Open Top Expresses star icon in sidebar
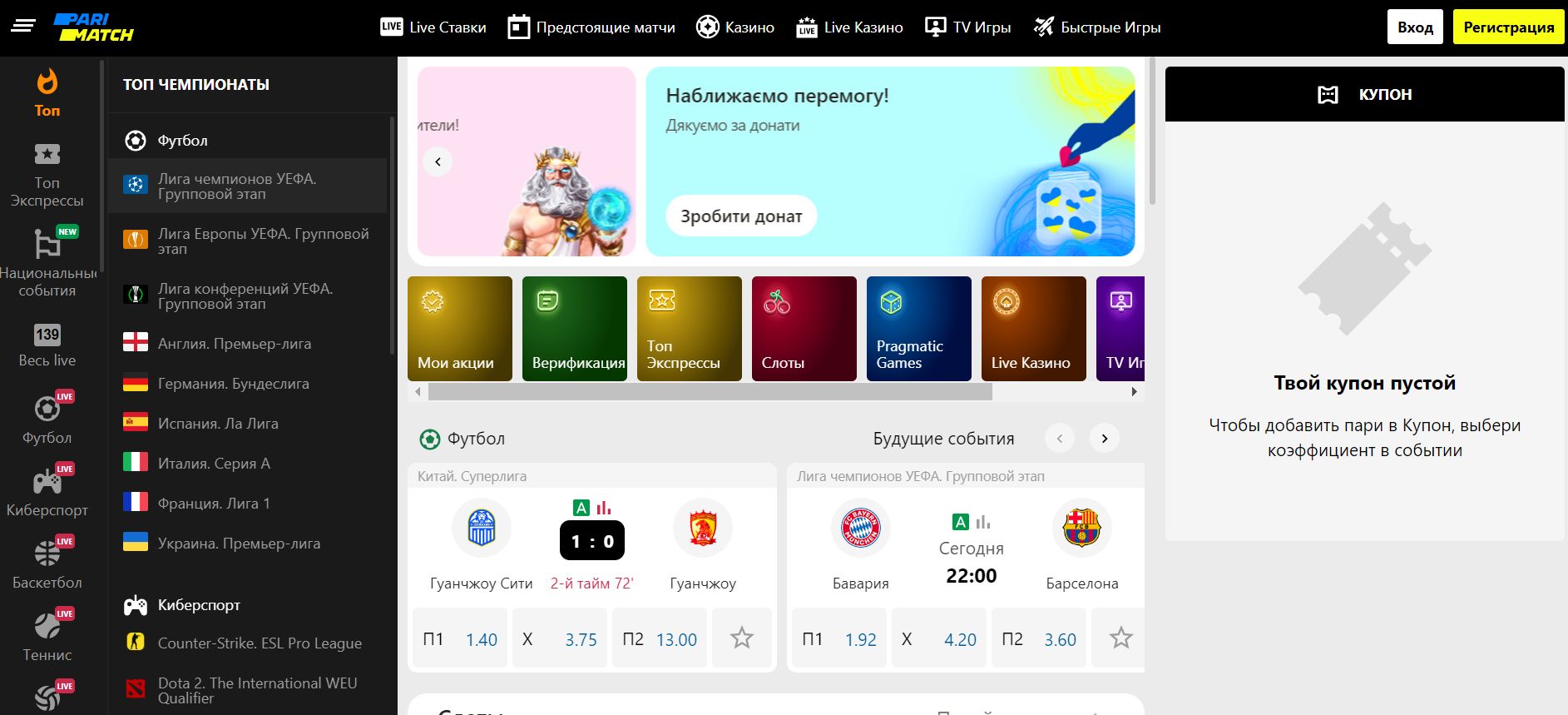 47,155
